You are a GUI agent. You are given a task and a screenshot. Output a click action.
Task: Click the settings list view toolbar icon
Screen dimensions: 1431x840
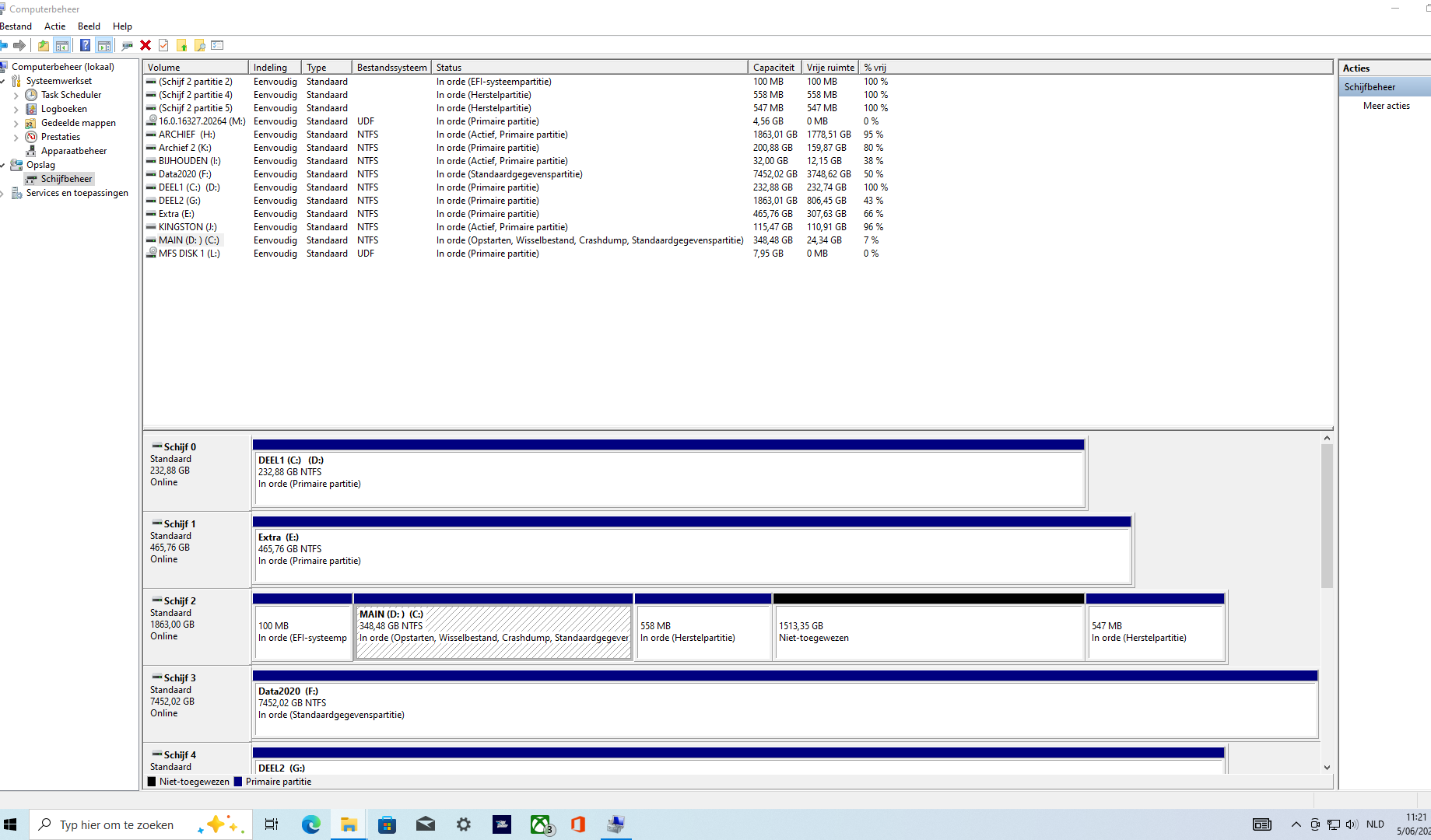pos(217,45)
